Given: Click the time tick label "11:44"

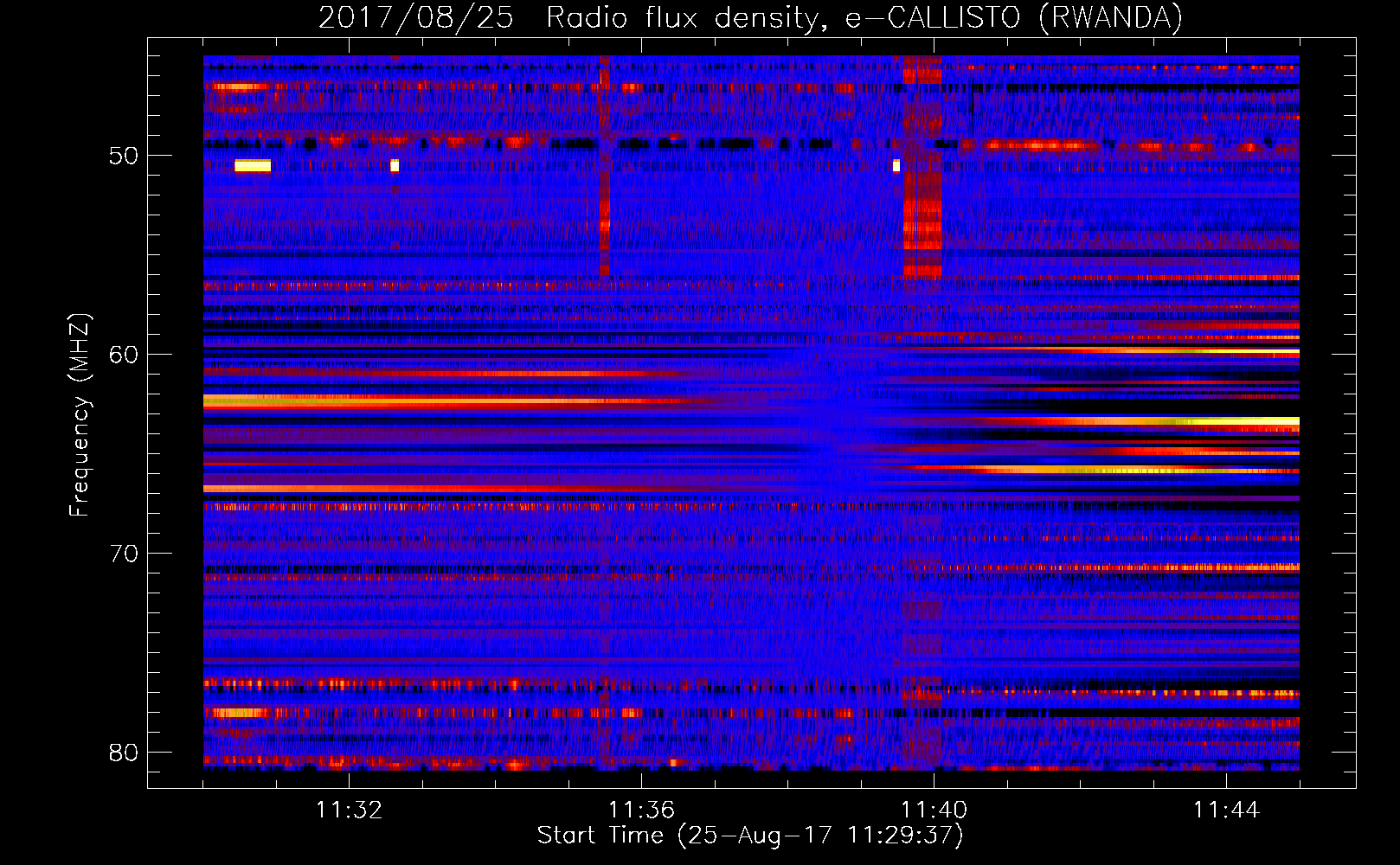Looking at the screenshot, I should (1226, 811).
